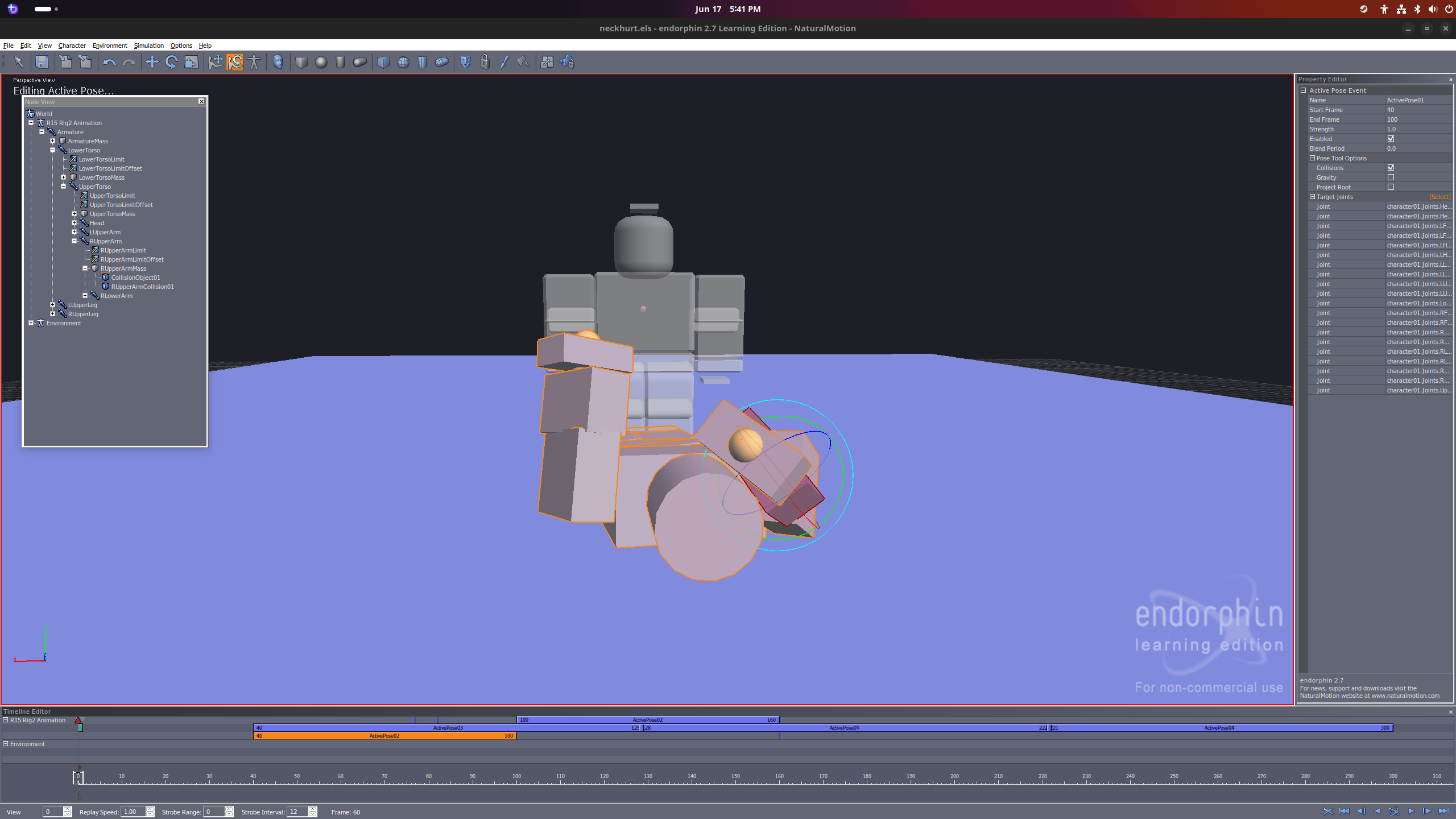The image size is (1456, 819).
Task: Uncheck the Collisions checkbox
Action: [x=1391, y=168]
